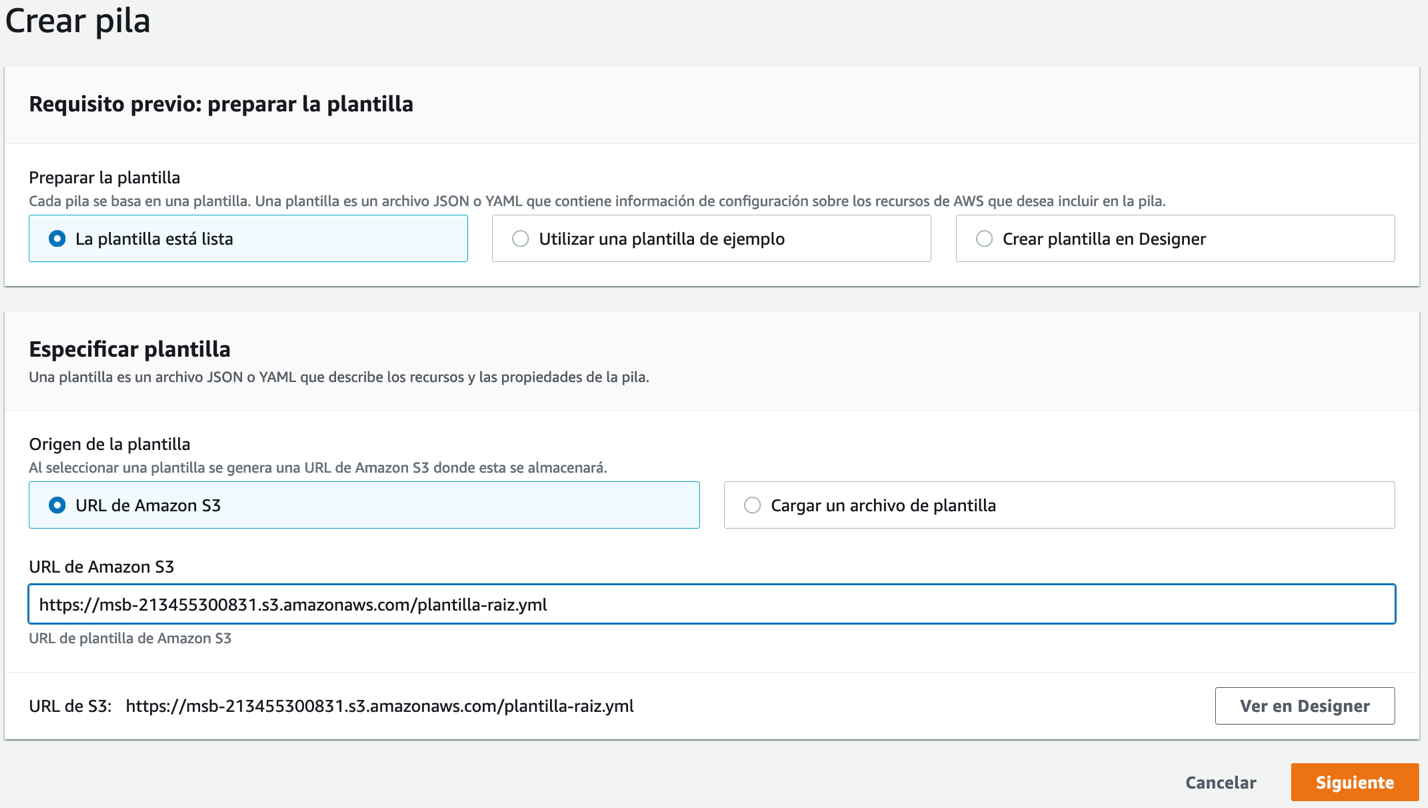Pick 'URL de Amazon S3' as template source
Image resolution: width=1428 pixels, height=808 pixels.
pos(364,505)
